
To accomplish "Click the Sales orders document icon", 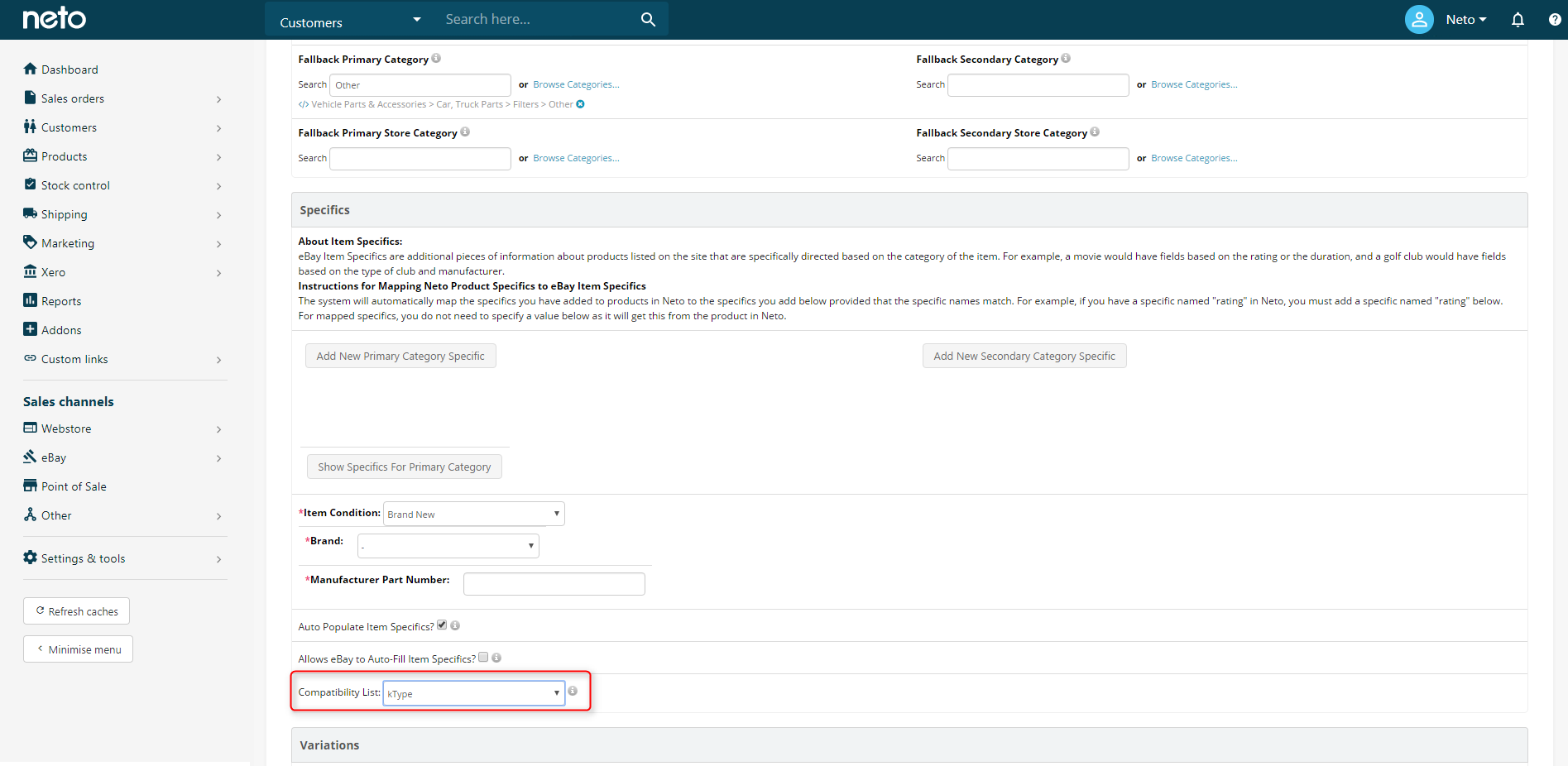I will (x=31, y=98).
